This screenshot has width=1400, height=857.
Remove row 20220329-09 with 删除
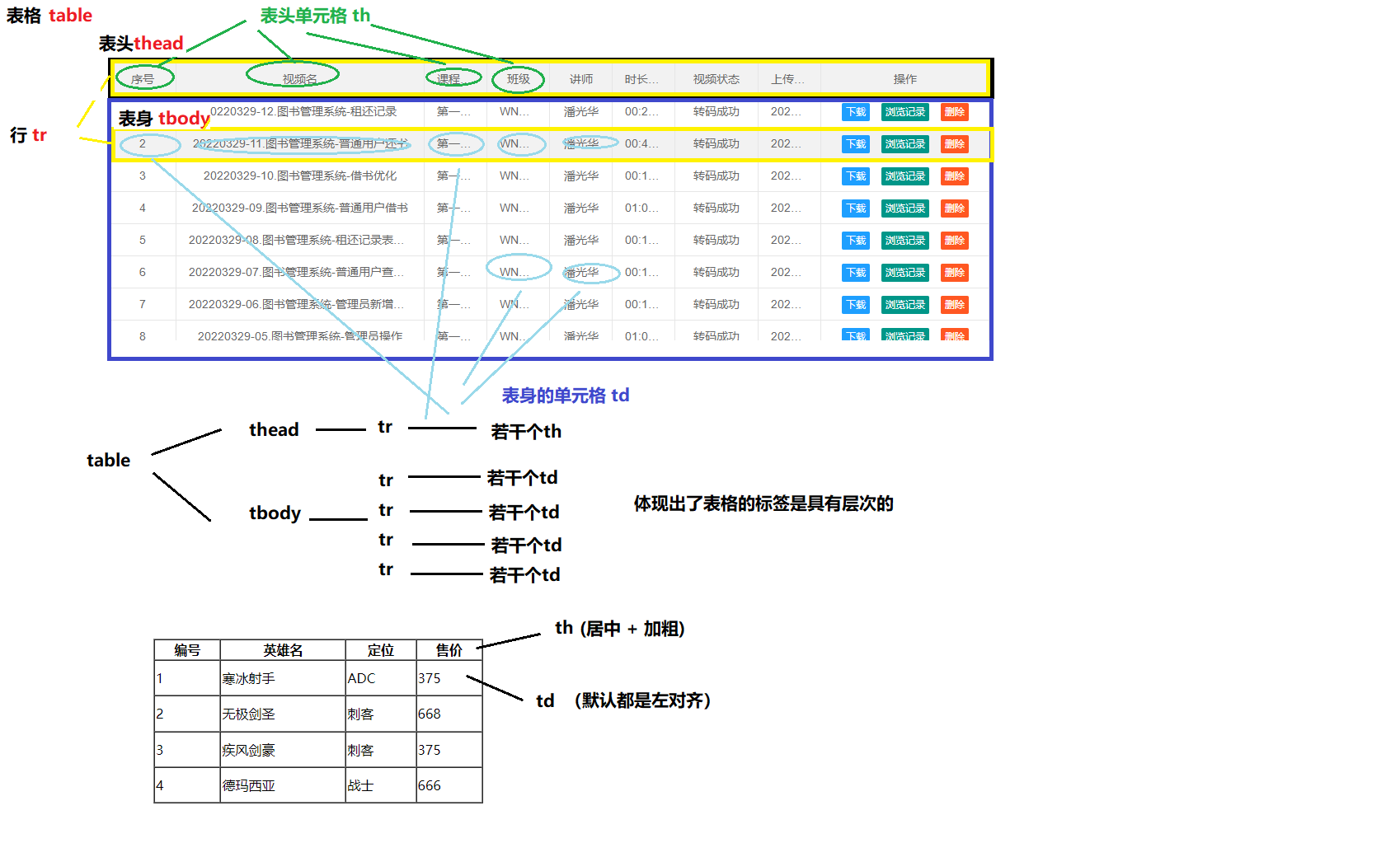954,208
